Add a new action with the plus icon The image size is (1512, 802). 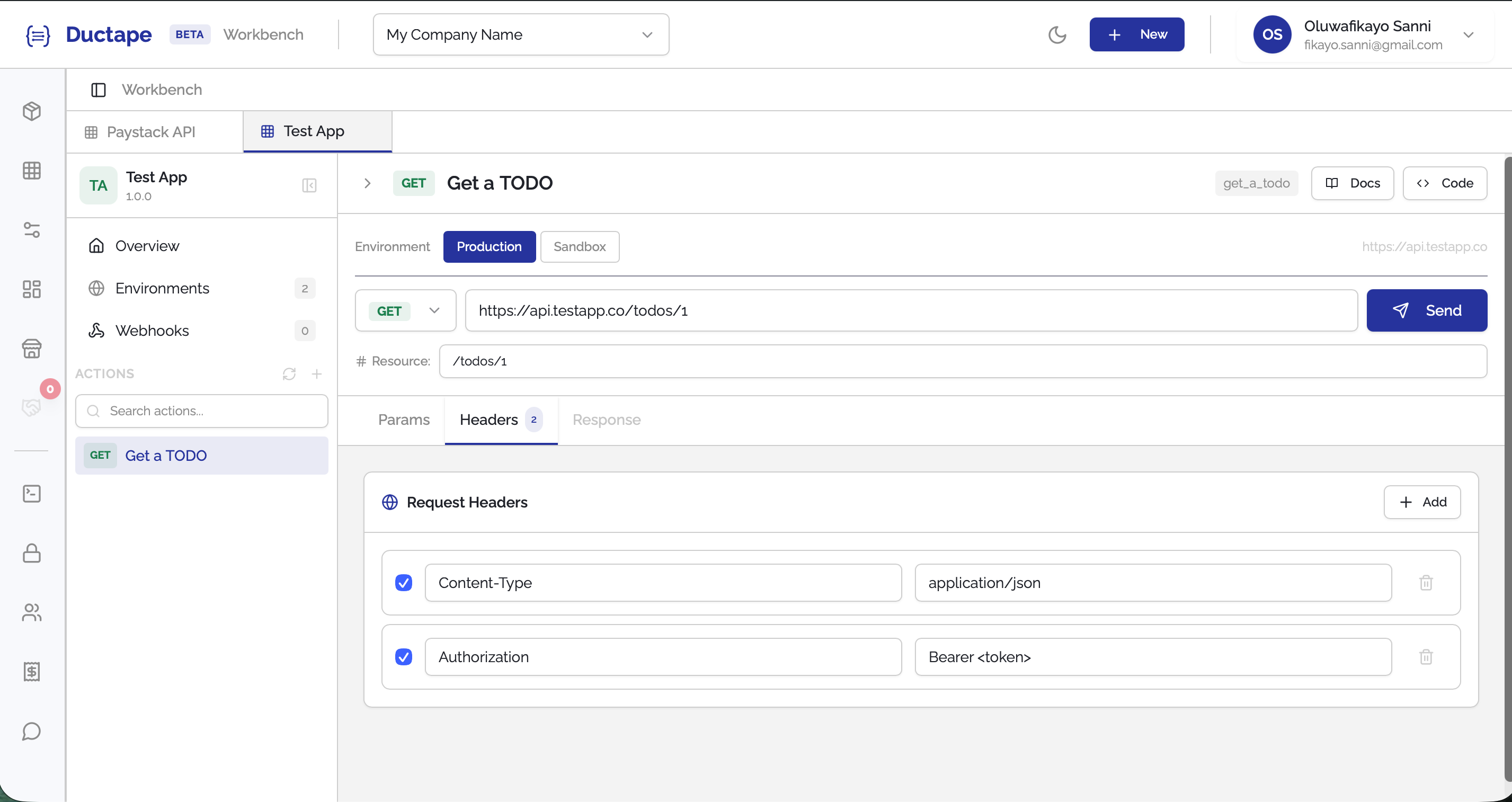pos(317,373)
